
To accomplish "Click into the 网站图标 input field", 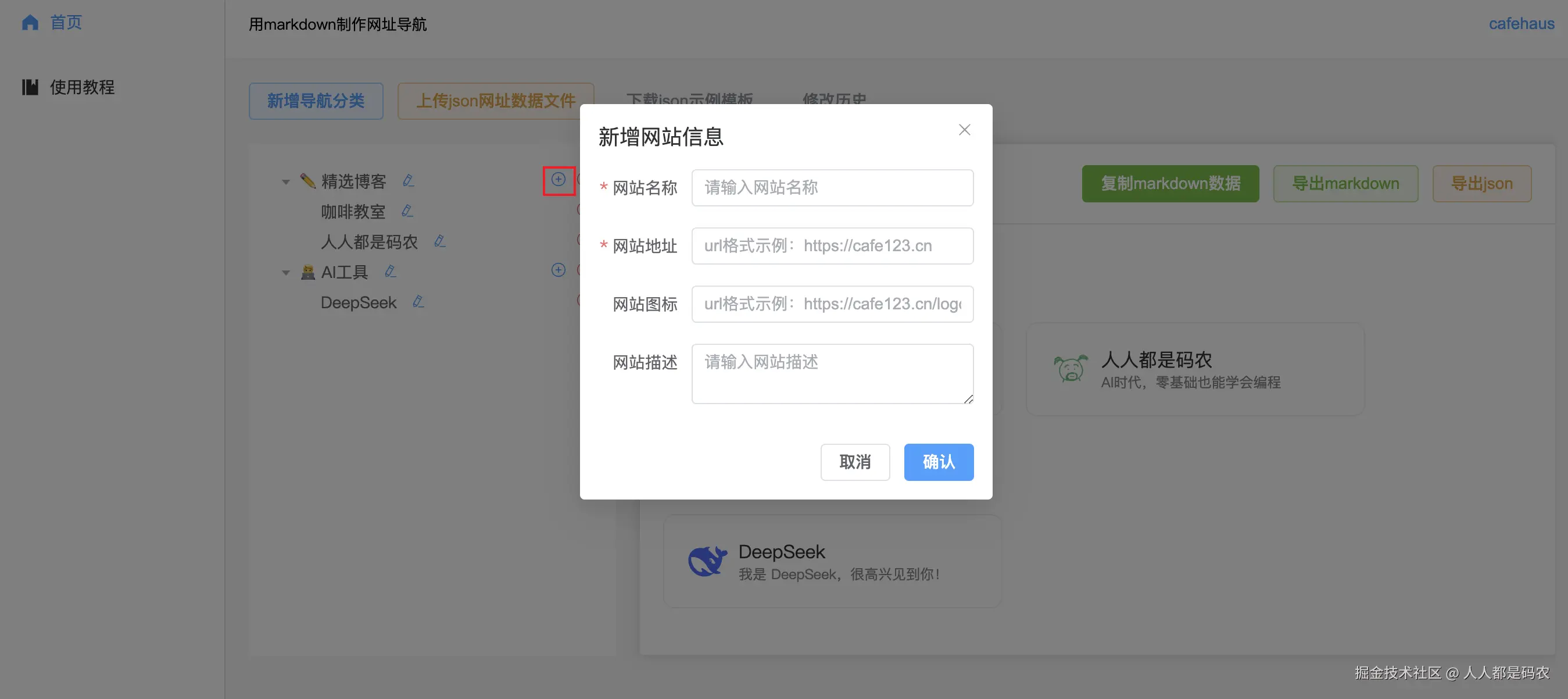I will (832, 304).
